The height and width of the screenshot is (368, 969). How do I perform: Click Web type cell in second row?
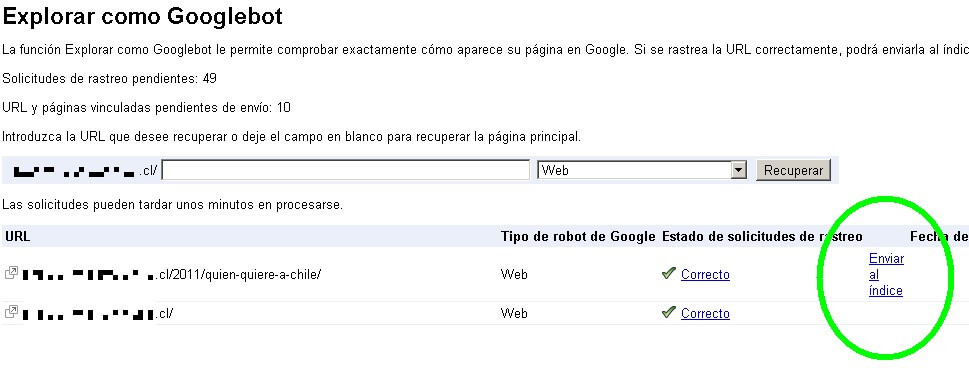(x=514, y=314)
